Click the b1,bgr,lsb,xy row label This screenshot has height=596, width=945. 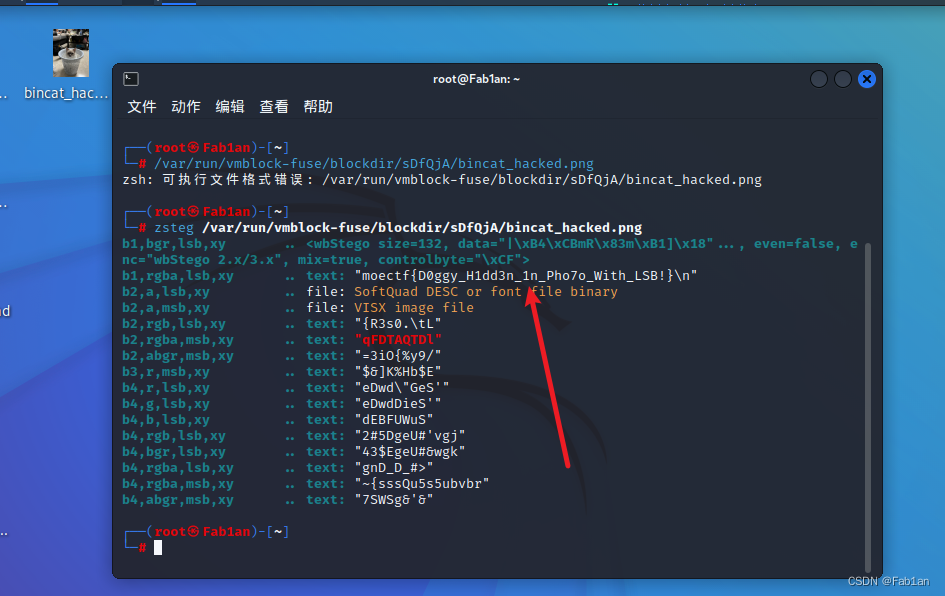coord(174,244)
